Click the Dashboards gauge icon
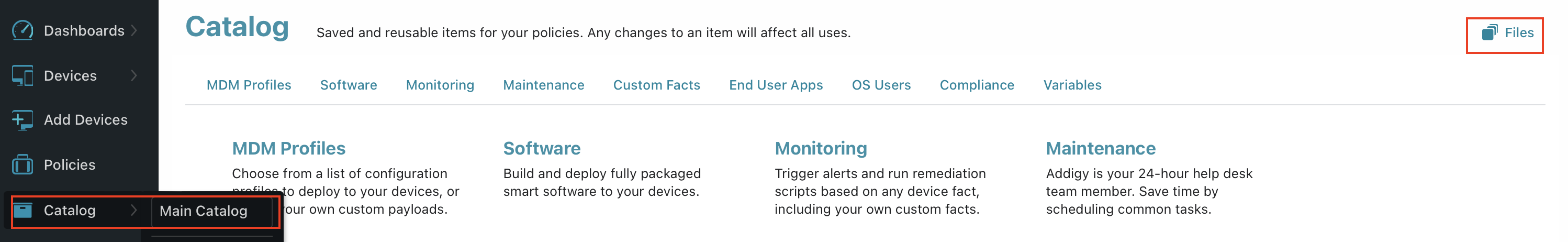 [x=23, y=30]
